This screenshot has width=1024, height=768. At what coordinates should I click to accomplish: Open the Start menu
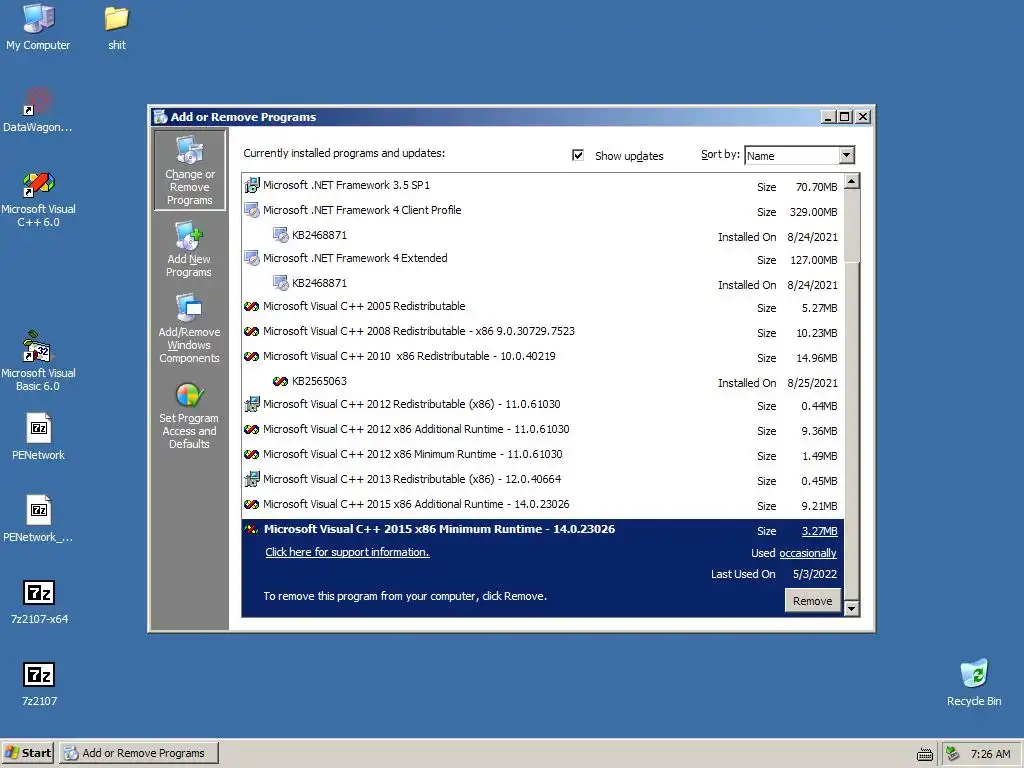coord(28,753)
